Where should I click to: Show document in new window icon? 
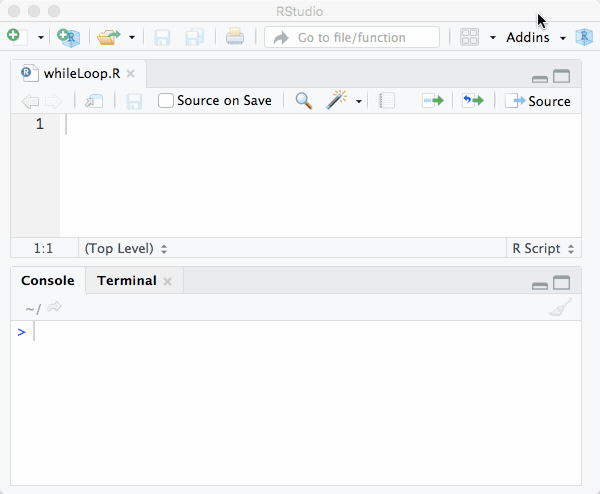94,101
